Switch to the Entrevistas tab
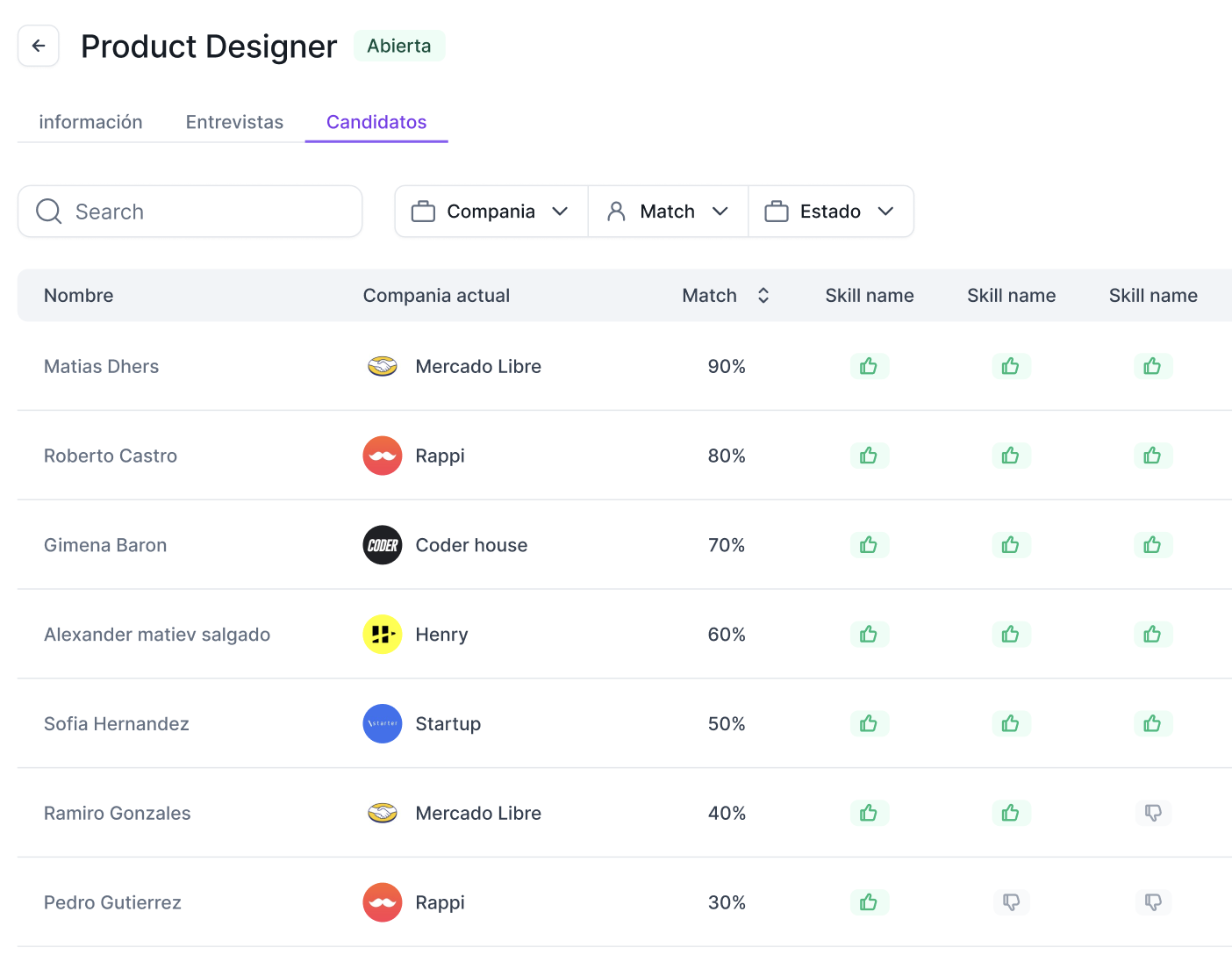The image size is (1232, 955). [234, 122]
